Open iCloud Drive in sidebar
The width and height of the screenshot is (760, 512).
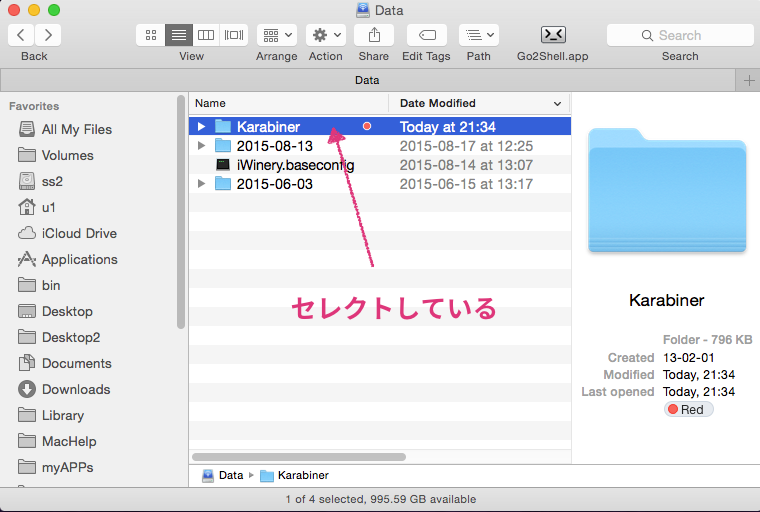[x=79, y=233]
